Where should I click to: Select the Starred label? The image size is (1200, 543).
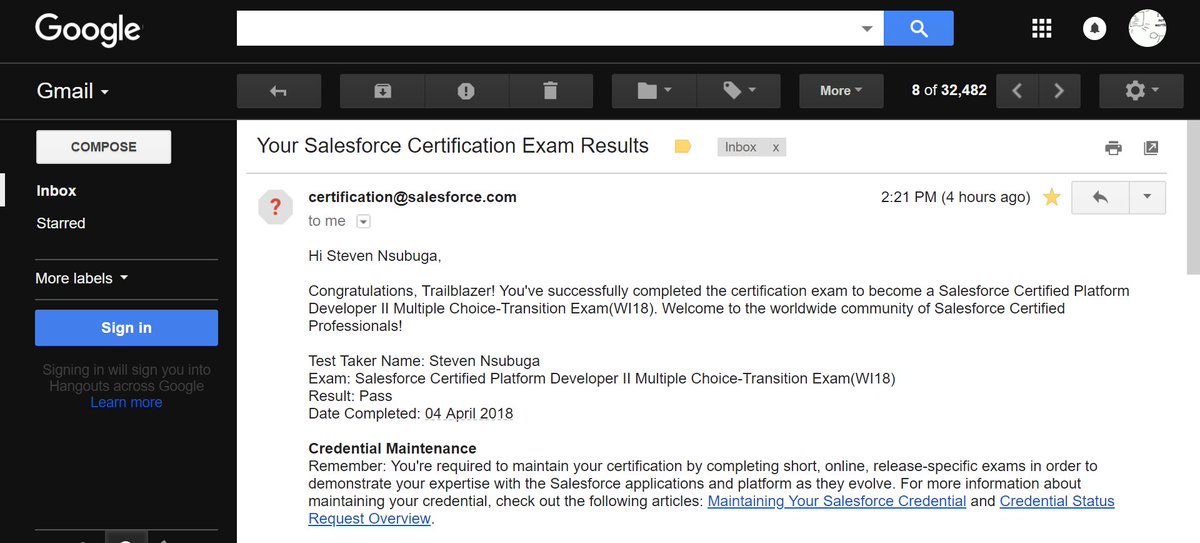61,223
